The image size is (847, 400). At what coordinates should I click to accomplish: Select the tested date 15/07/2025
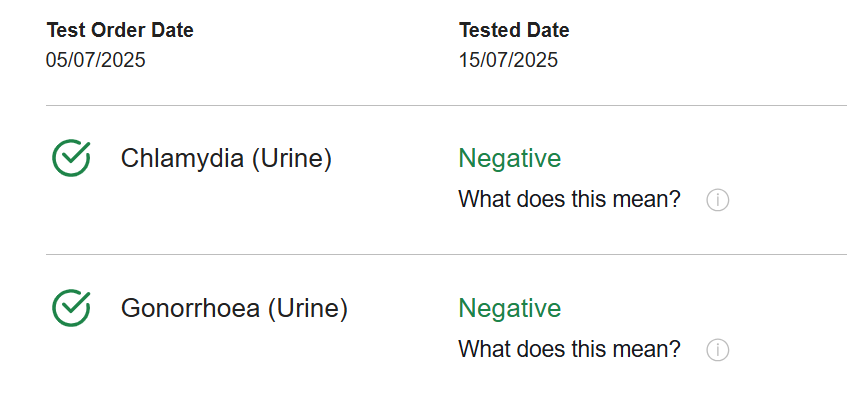tap(508, 60)
